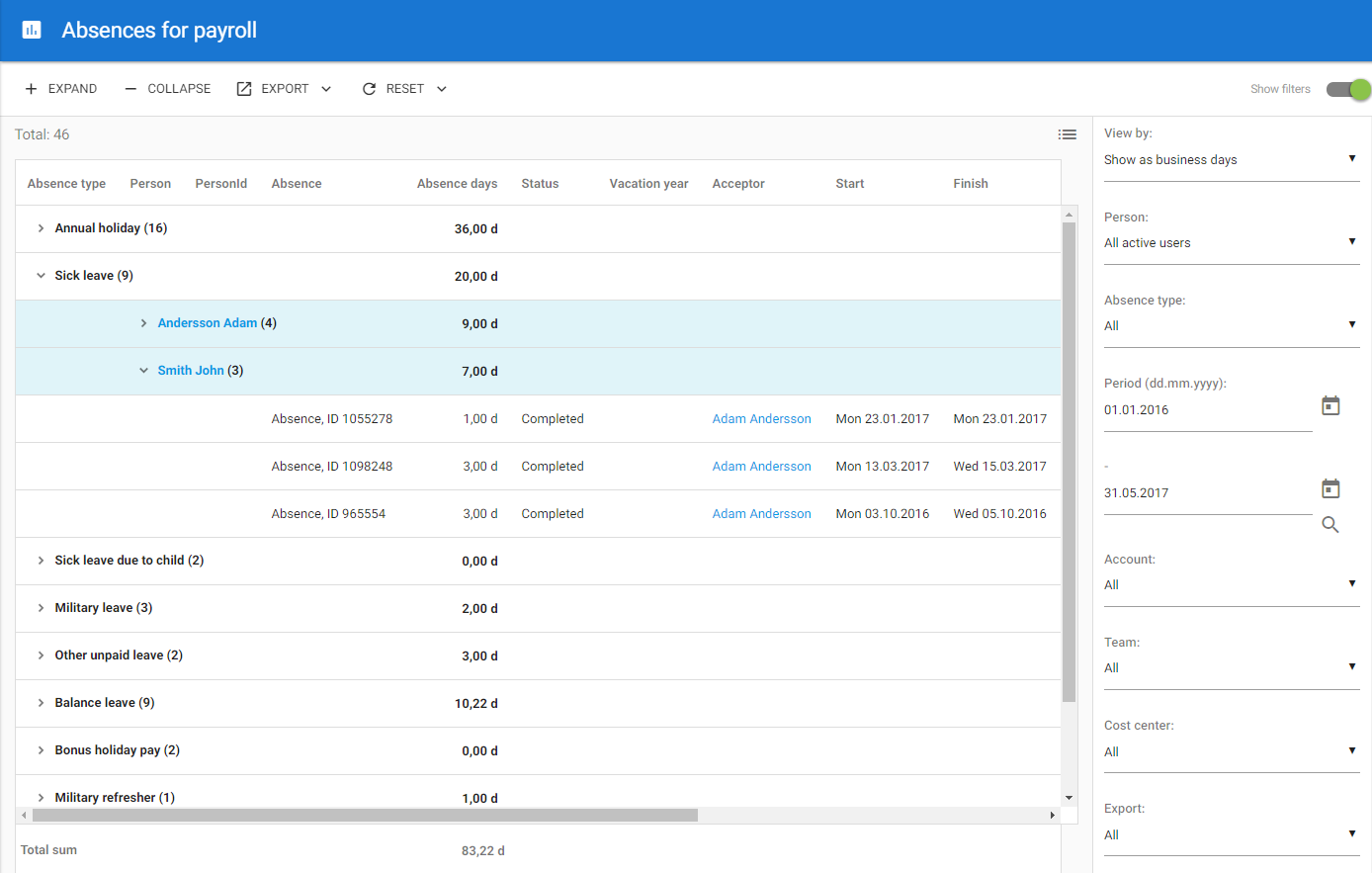Open the Account filter dropdown
This screenshot has width=1372, height=873.
pos(1232,585)
